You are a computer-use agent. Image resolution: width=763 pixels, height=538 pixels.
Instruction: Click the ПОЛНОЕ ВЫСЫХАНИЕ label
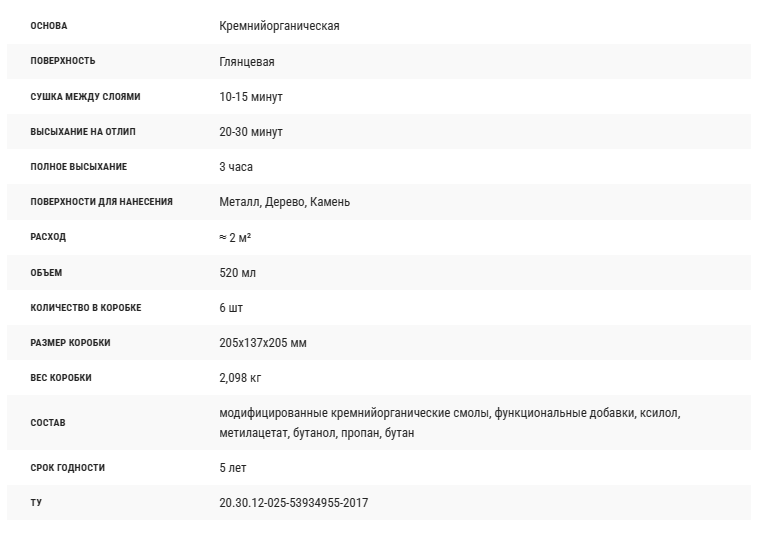click(79, 167)
